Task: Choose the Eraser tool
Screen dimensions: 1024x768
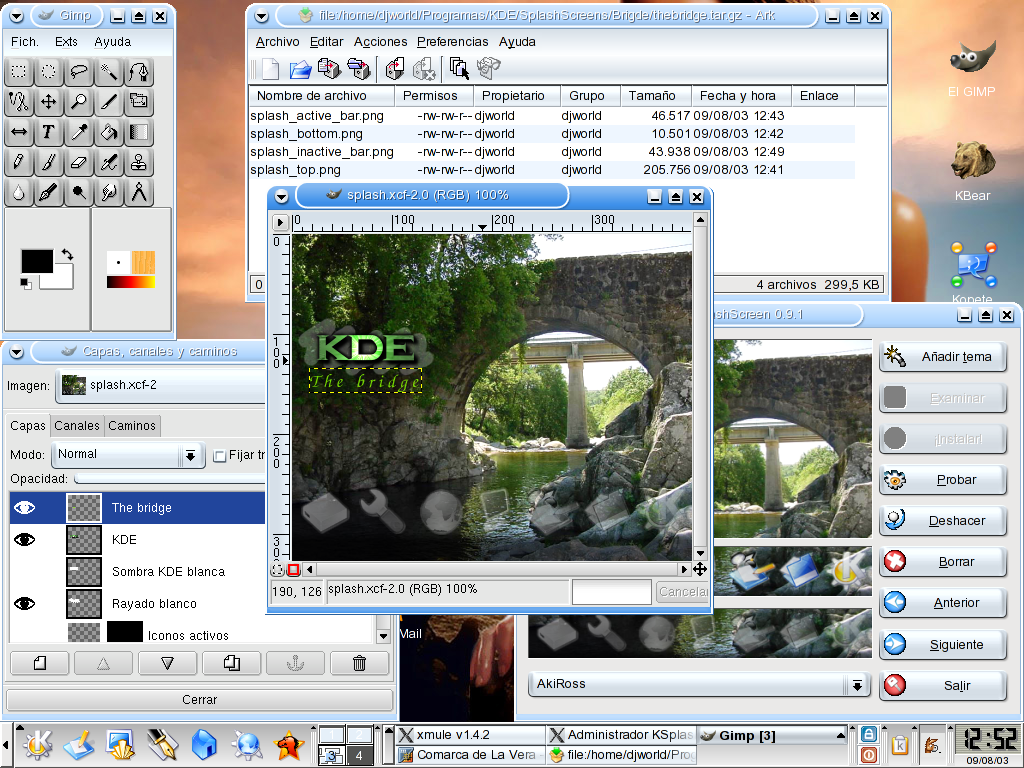Action: (x=79, y=162)
